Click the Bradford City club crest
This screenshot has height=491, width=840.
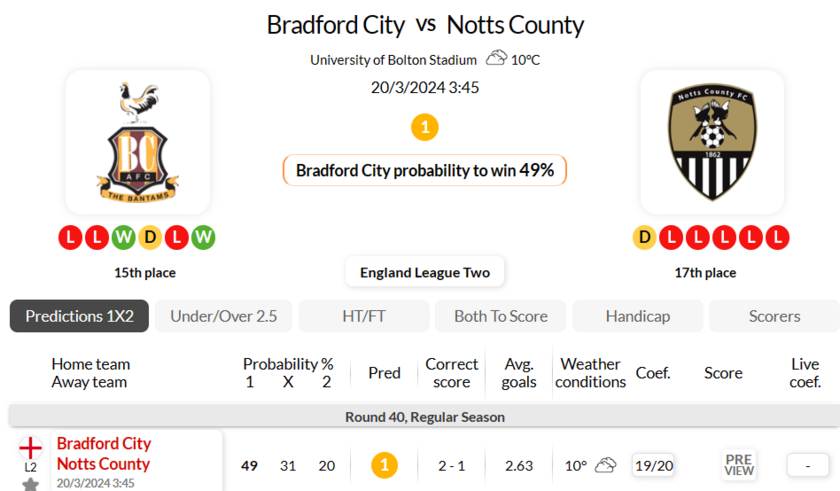(138, 141)
